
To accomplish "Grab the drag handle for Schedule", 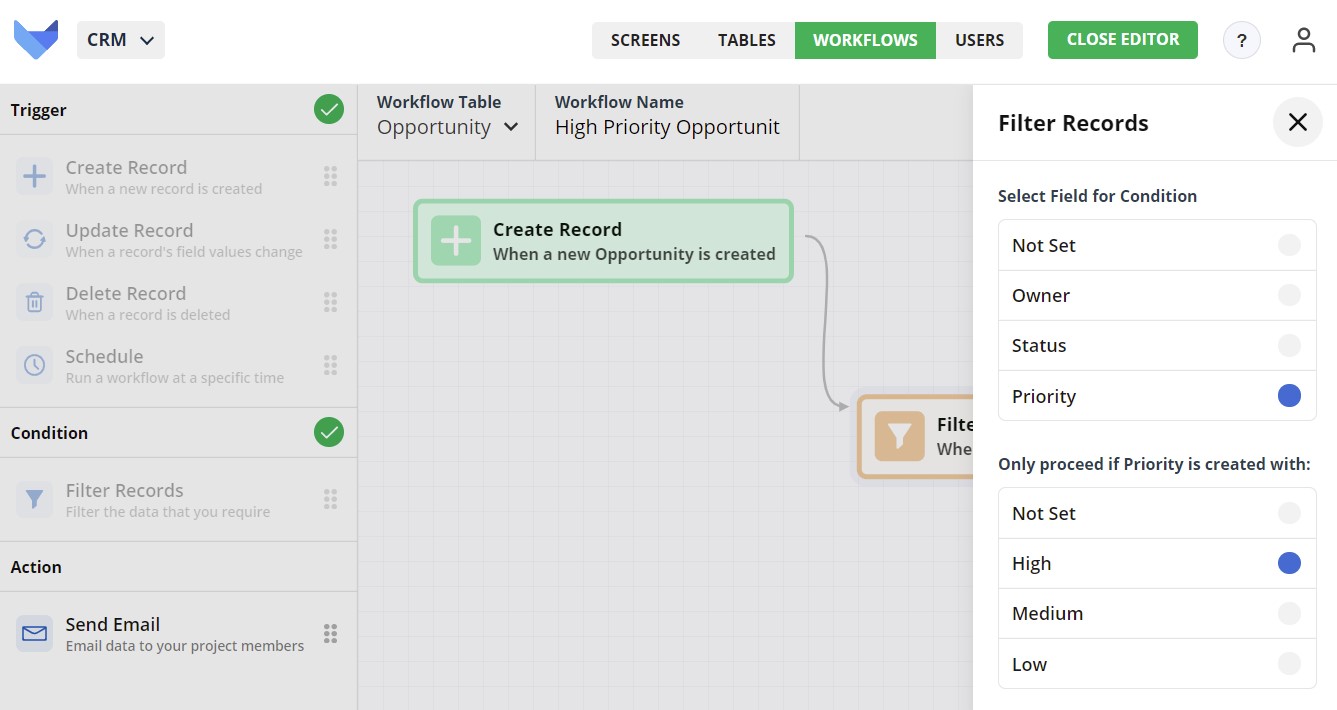I will click(330, 365).
